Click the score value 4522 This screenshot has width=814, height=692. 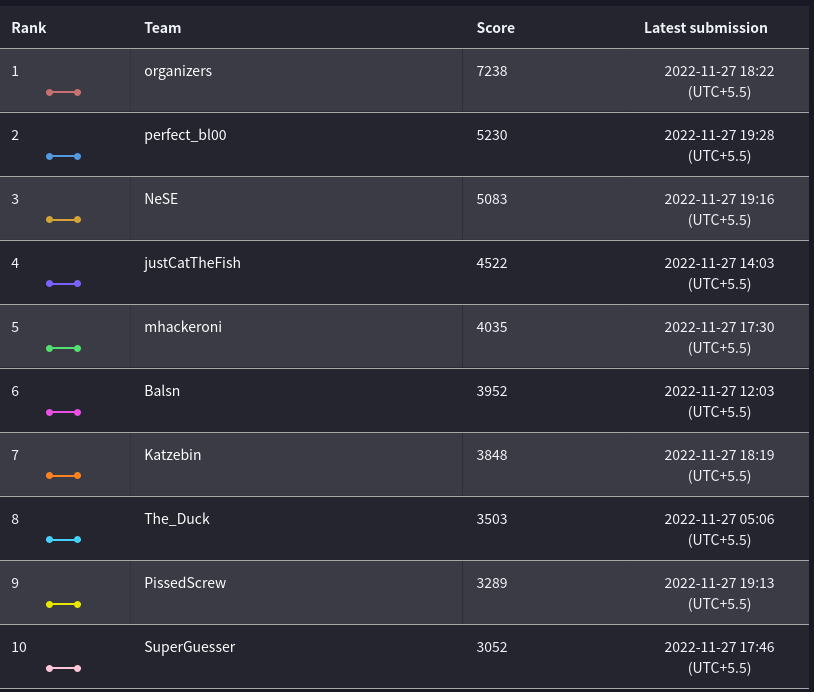[492, 263]
